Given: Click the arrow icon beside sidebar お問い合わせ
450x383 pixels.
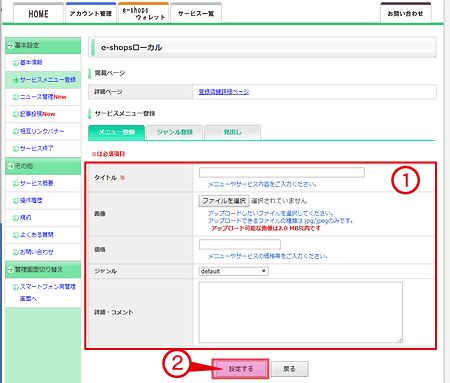Looking at the screenshot, I should coord(15,252).
